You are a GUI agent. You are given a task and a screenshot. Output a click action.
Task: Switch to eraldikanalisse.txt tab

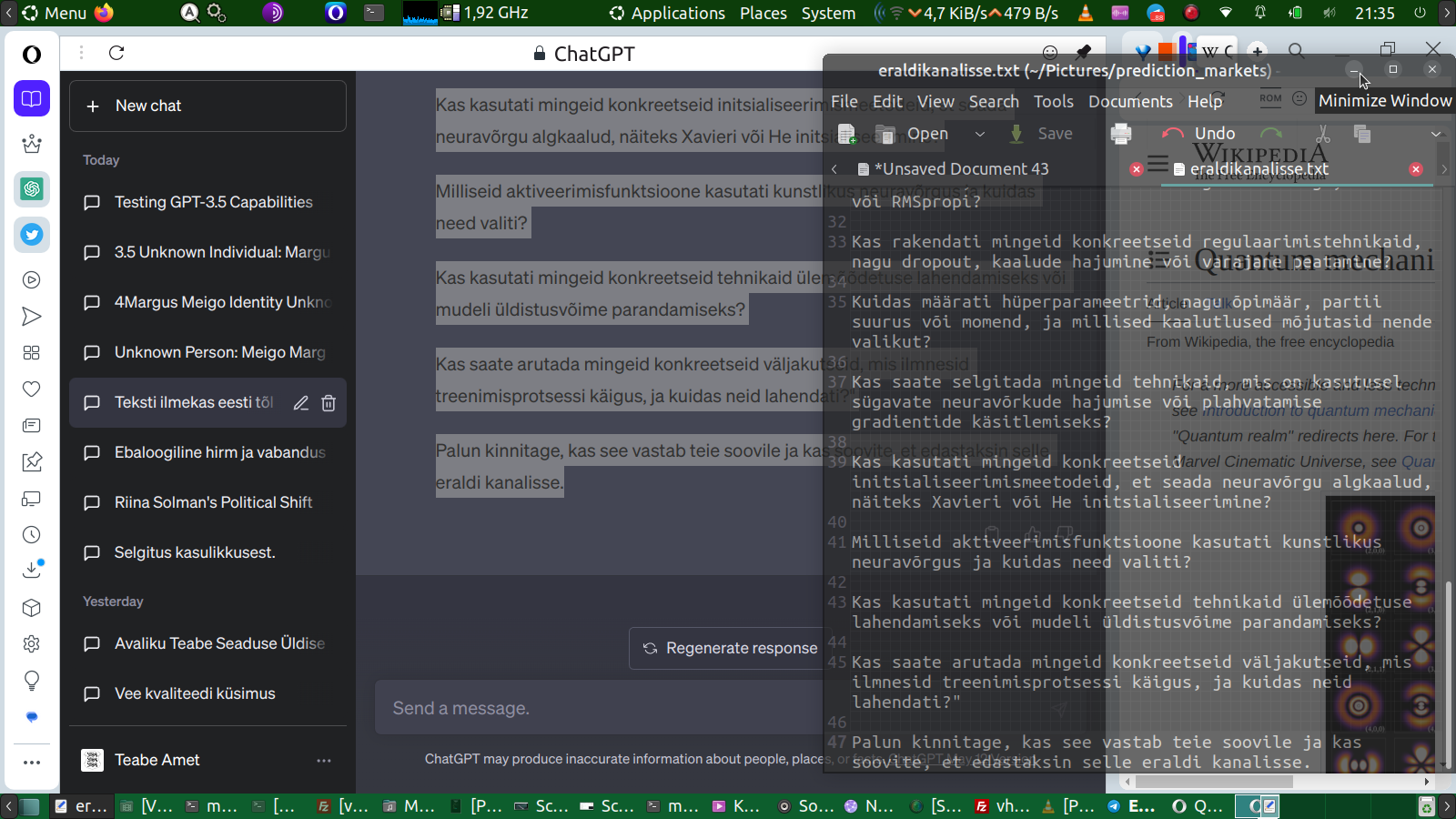[1259, 169]
